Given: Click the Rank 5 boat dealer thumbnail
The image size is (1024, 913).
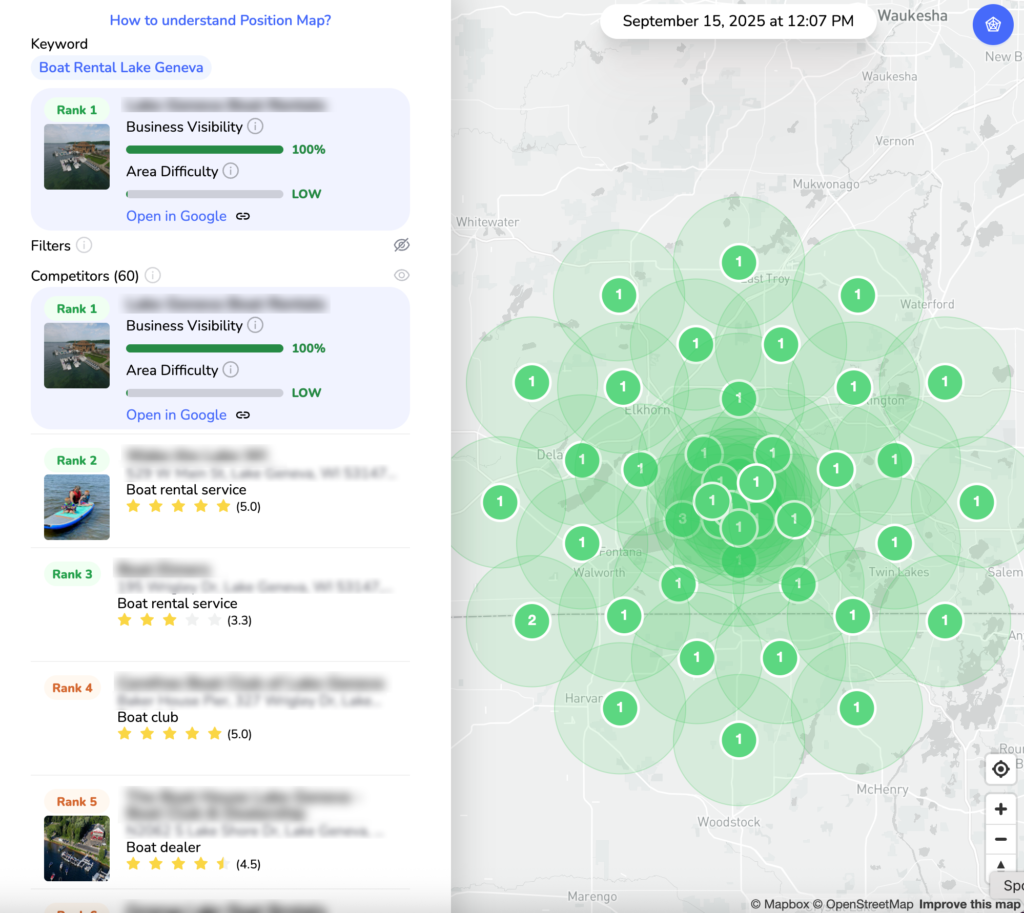Looking at the screenshot, I should point(77,848).
